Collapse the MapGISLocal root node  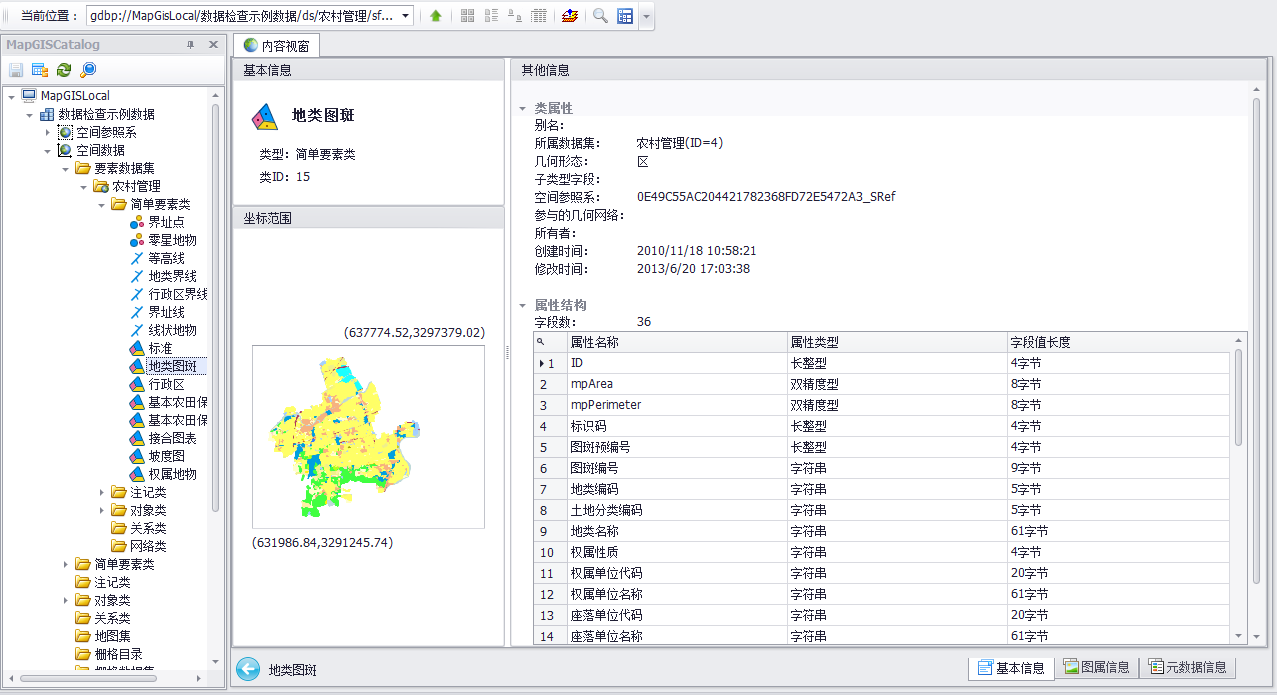tap(11, 96)
